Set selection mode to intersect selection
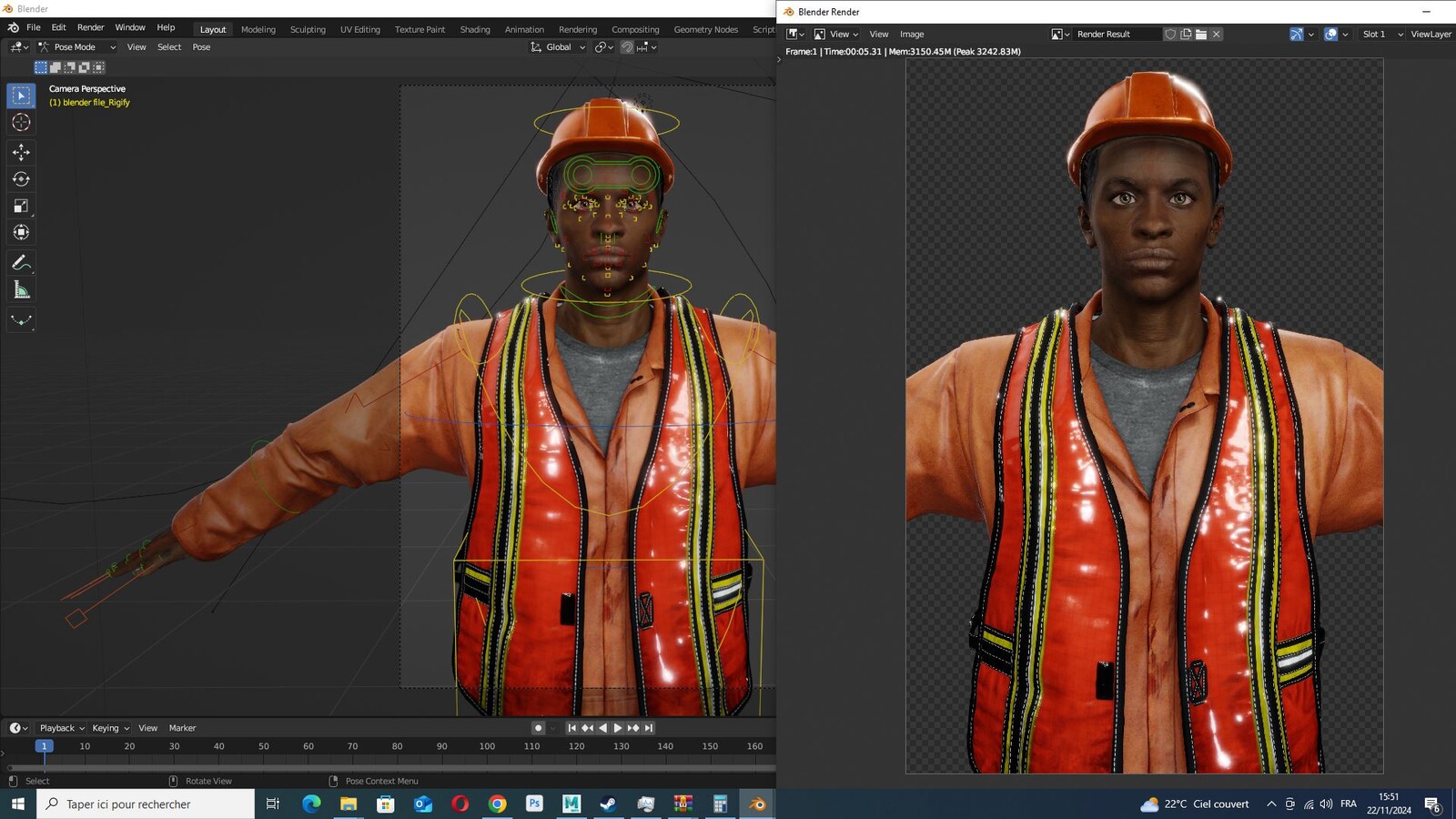Image resolution: width=1456 pixels, height=819 pixels. (x=99, y=67)
